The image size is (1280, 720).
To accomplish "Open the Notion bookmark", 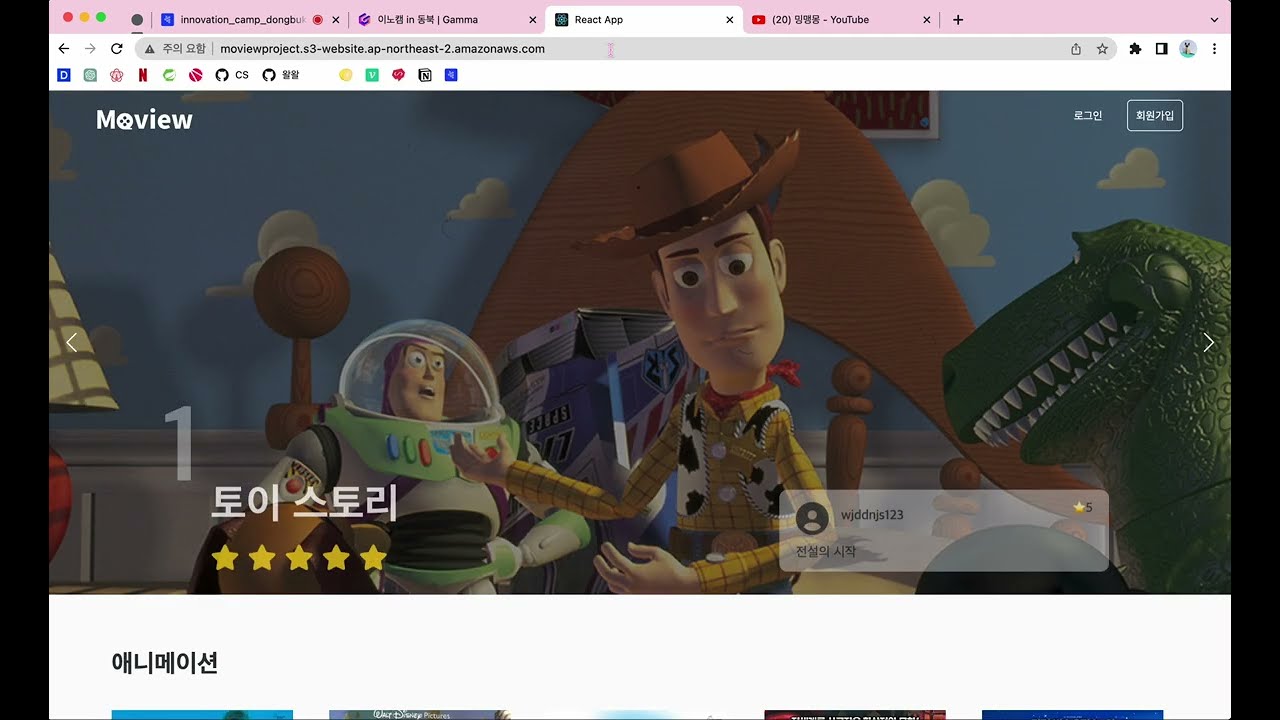I will click(425, 75).
